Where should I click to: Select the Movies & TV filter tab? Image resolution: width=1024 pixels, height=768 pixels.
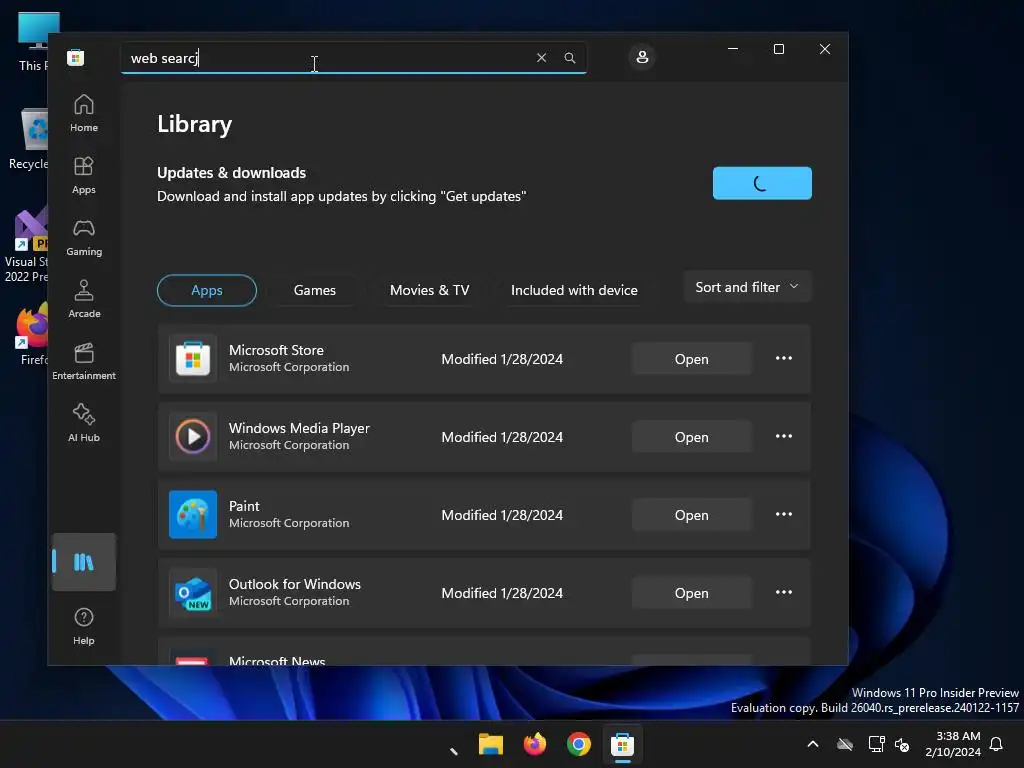430,290
